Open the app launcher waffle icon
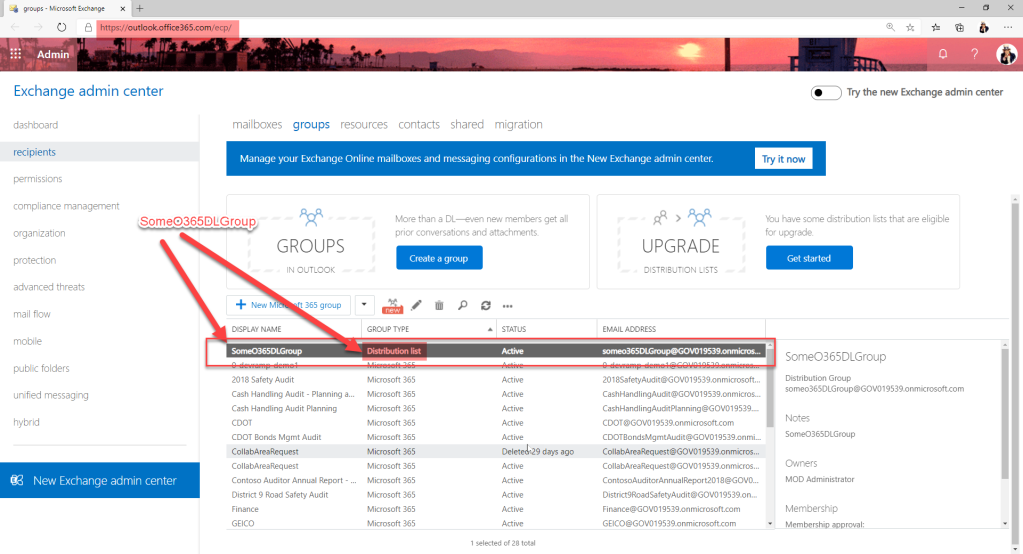 coord(16,54)
